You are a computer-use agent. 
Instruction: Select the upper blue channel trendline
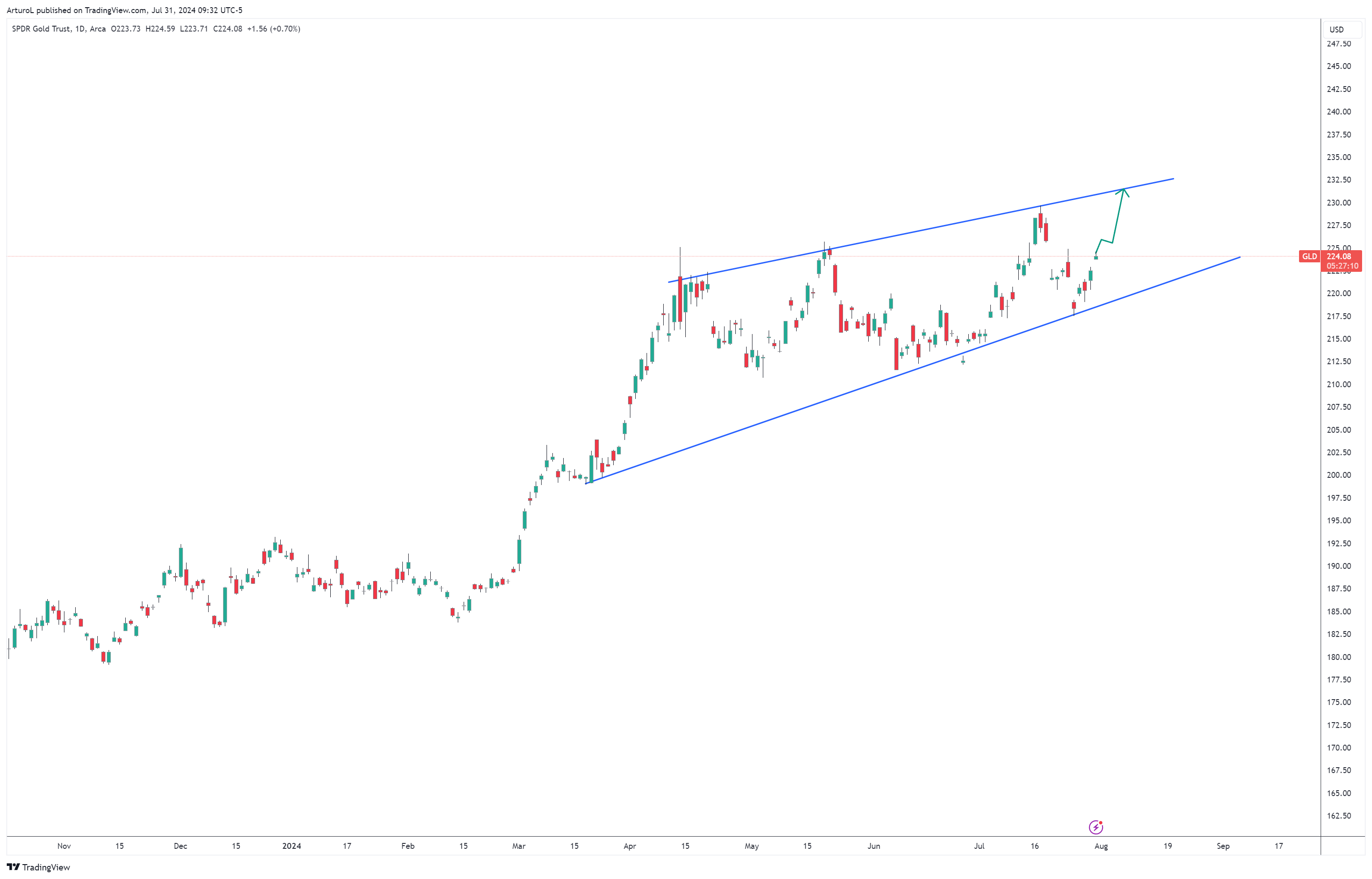click(x=921, y=231)
